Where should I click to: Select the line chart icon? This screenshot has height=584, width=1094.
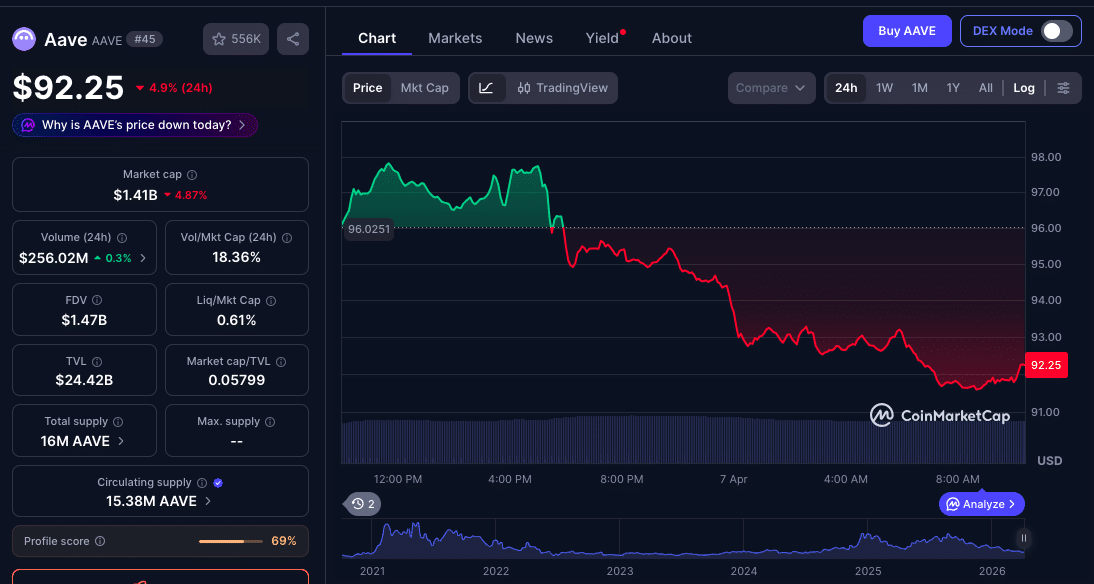(x=487, y=88)
